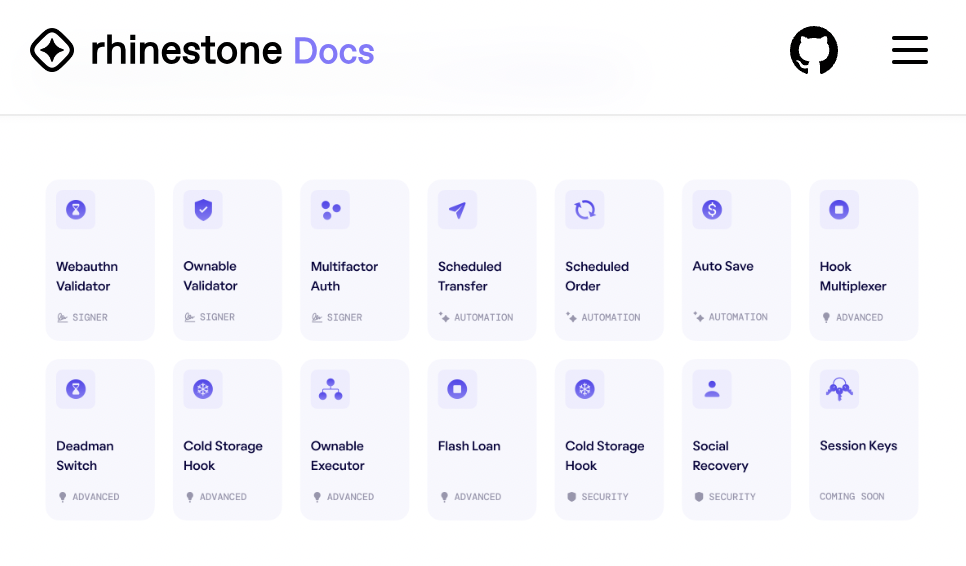Click SIGNER tag under Multifactor Auth
The width and height of the screenshot is (966, 566).
(x=337, y=318)
